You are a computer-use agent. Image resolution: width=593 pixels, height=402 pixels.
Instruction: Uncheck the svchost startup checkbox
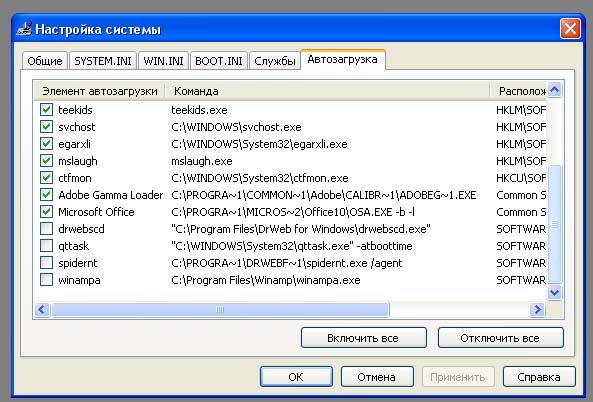[46, 127]
